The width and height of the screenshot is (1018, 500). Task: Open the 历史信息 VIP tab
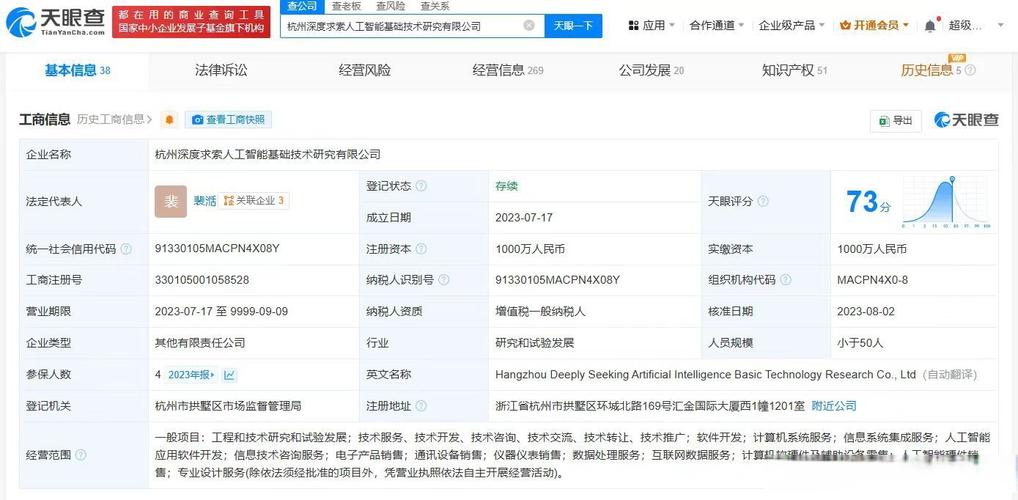click(930, 70)
